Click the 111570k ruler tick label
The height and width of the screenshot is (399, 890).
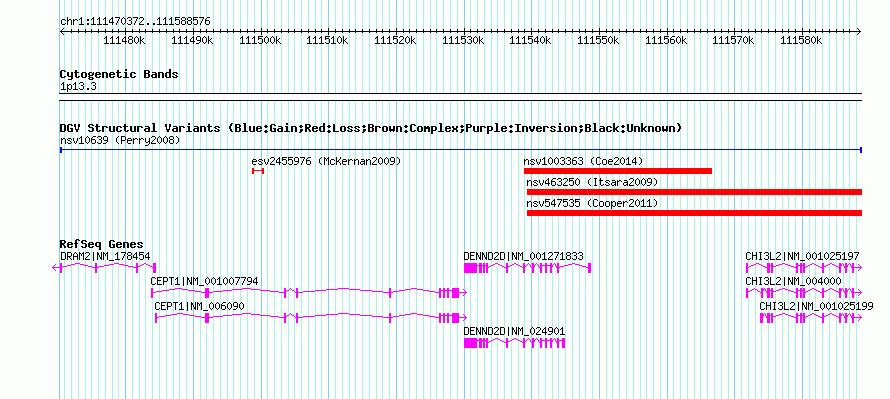(x=733, y=40)
